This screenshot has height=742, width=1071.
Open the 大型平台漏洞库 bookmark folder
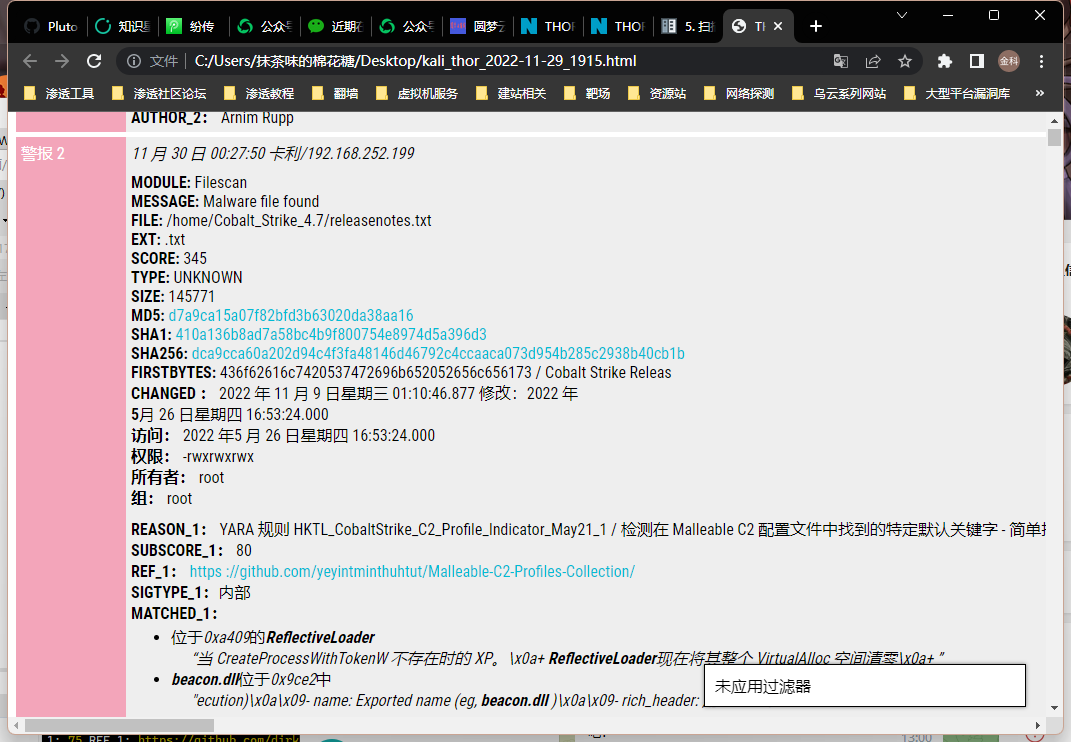point(957,93)
